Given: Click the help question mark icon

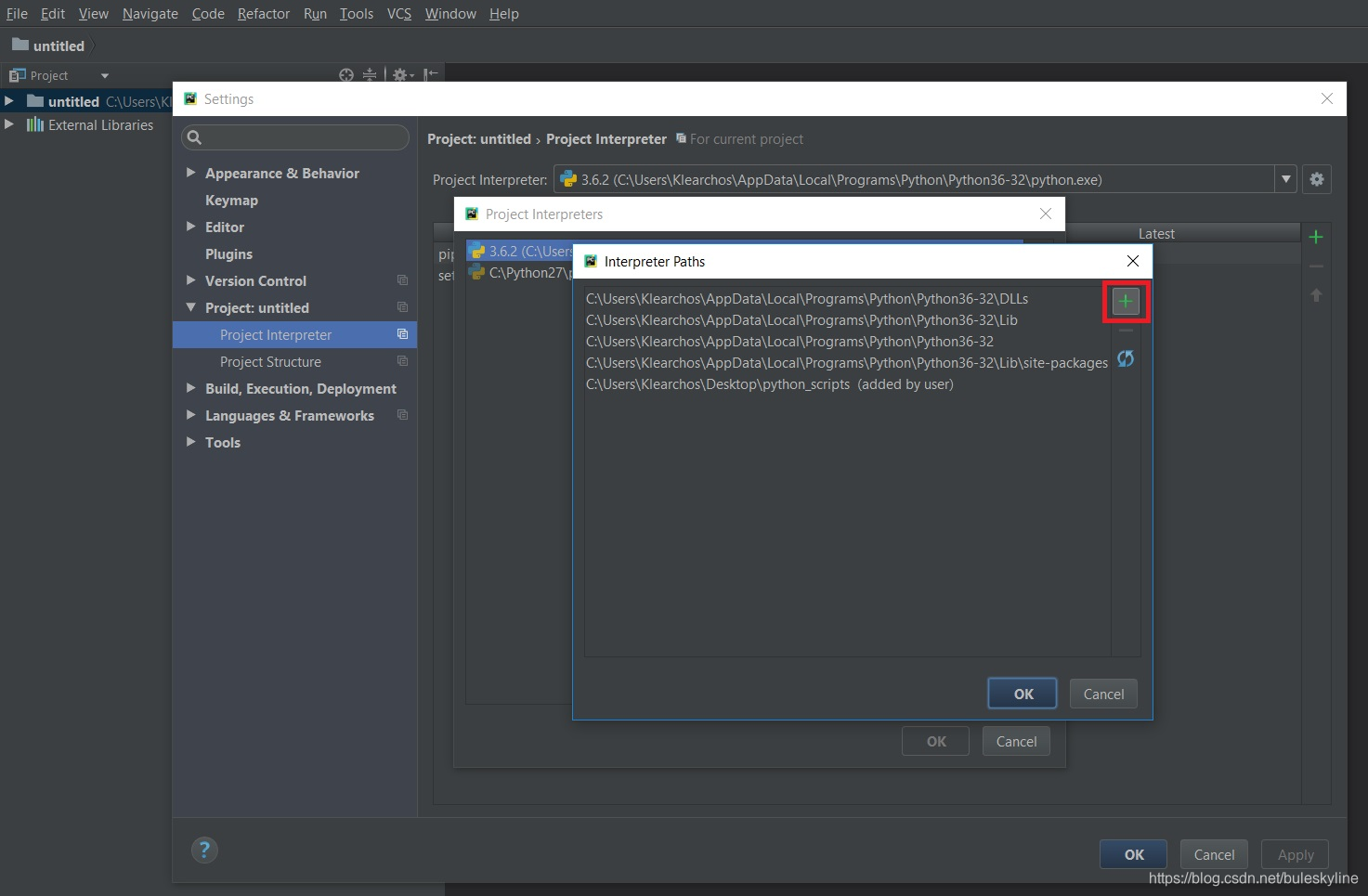Looking at the screenshot, I should coord(204,850).
